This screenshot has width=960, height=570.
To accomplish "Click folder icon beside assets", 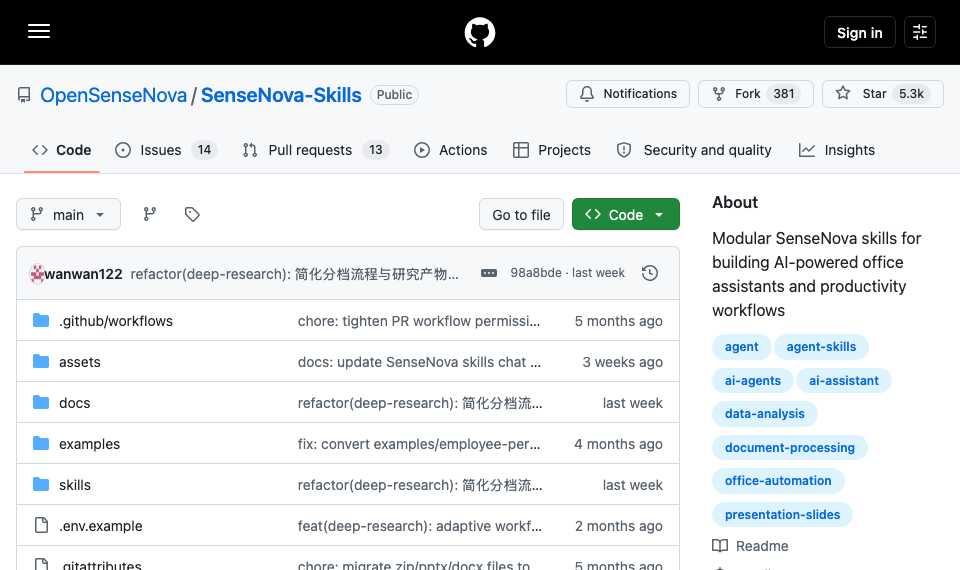I will coord(41,361).
